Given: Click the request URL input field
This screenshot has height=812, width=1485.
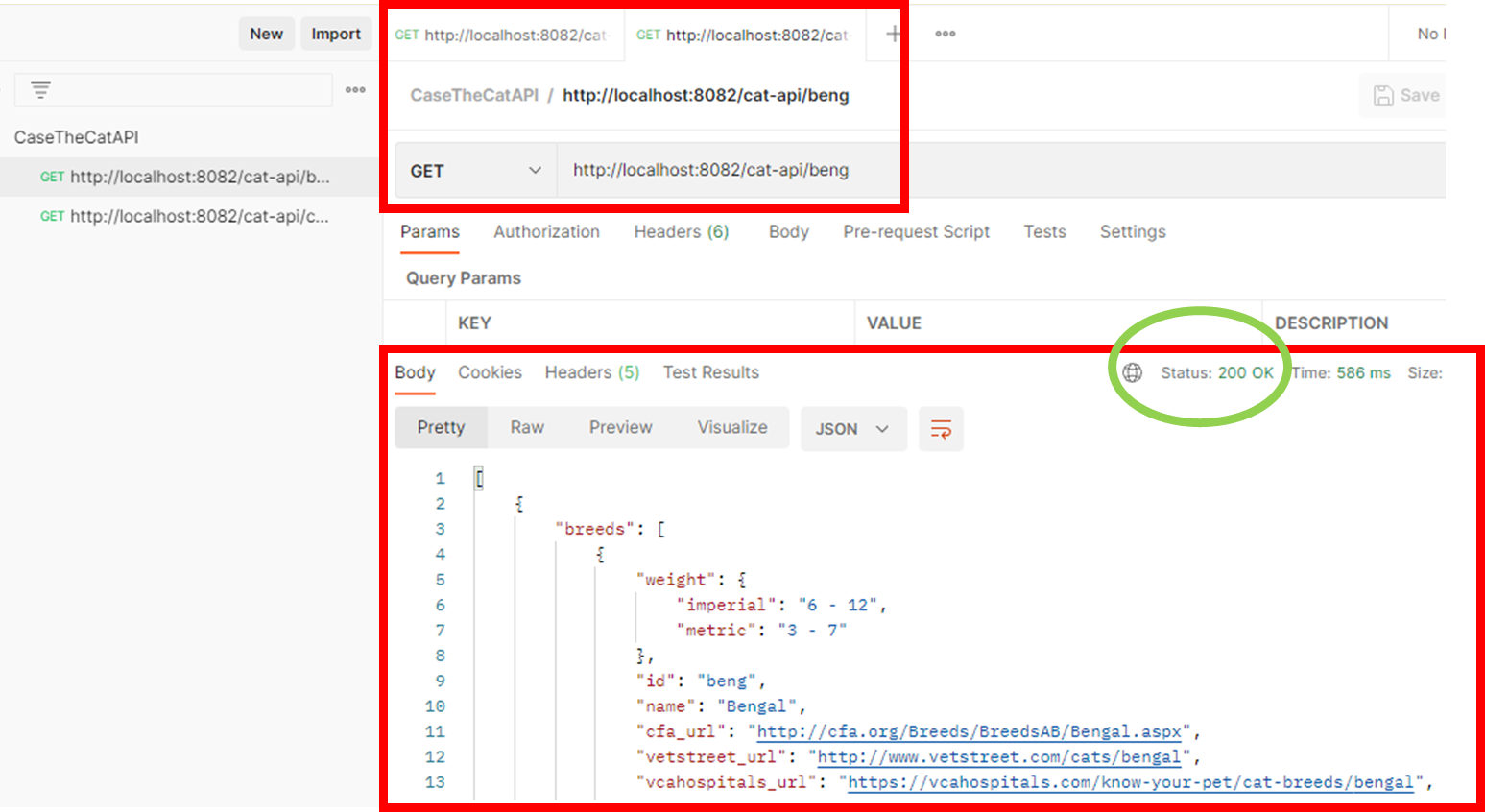Looking at the screenshot, I should (1001, 171).
